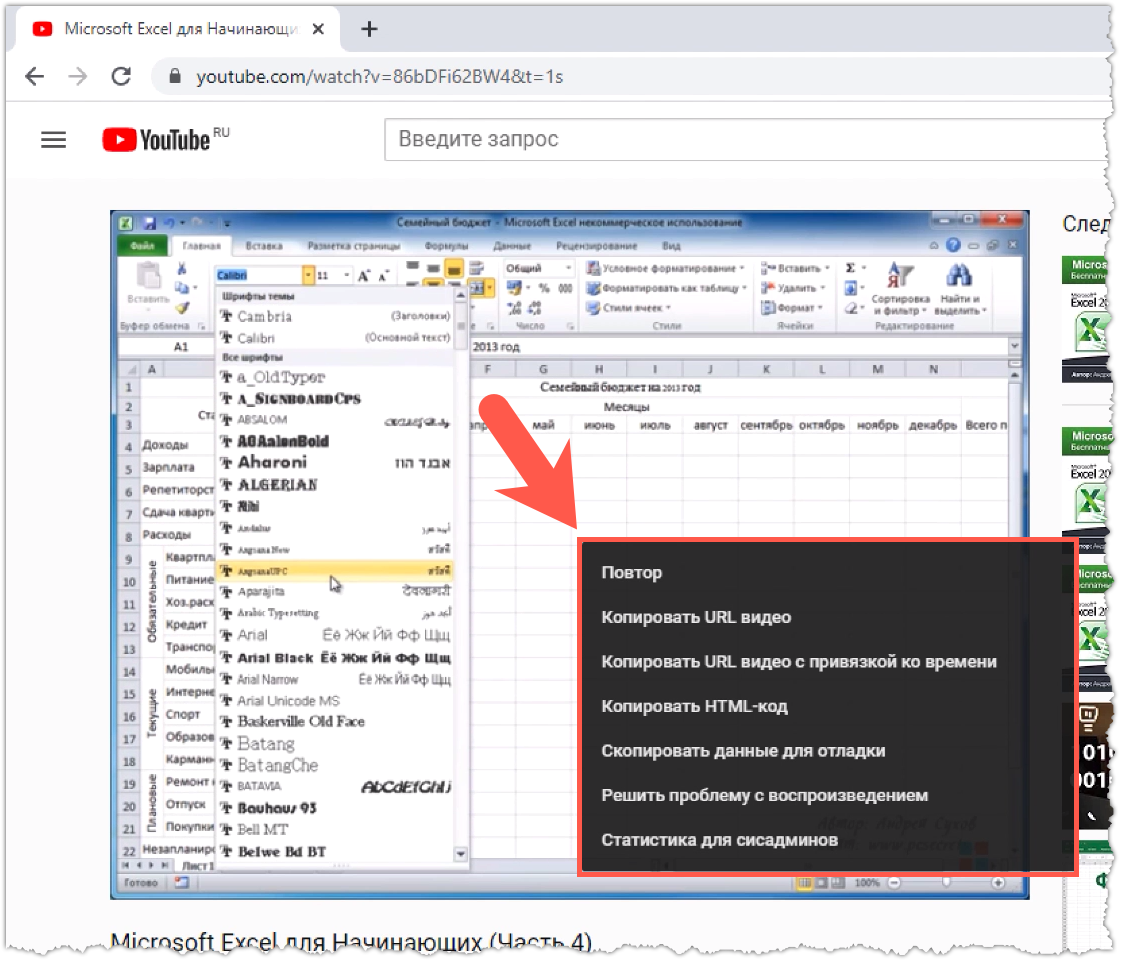Click the first Microsoft Excel sidebar thumbnail
This screenshot has height=961, width=1121.
(x=1089, y=318)
